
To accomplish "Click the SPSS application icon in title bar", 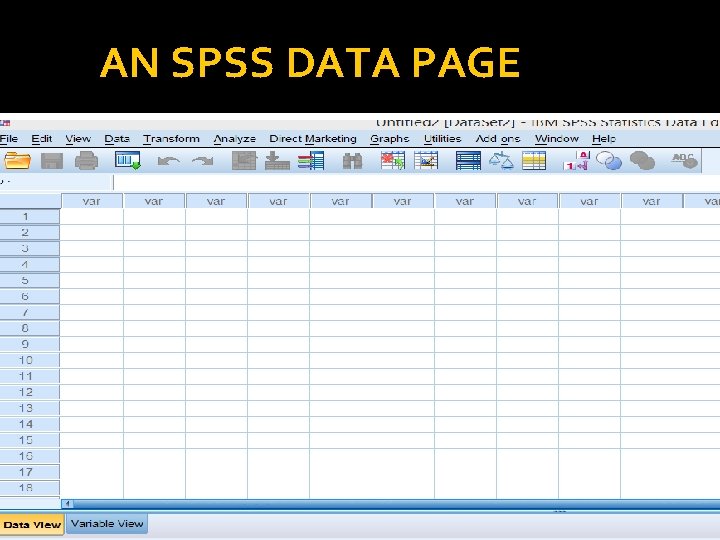I will pyautogui.click(x=5, y=123).
